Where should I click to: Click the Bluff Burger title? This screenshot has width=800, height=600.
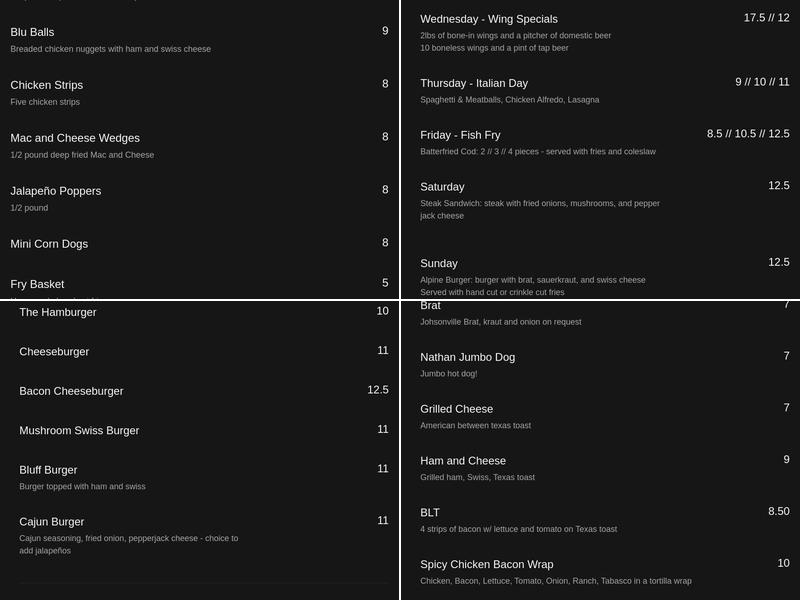tap(48, 470)
